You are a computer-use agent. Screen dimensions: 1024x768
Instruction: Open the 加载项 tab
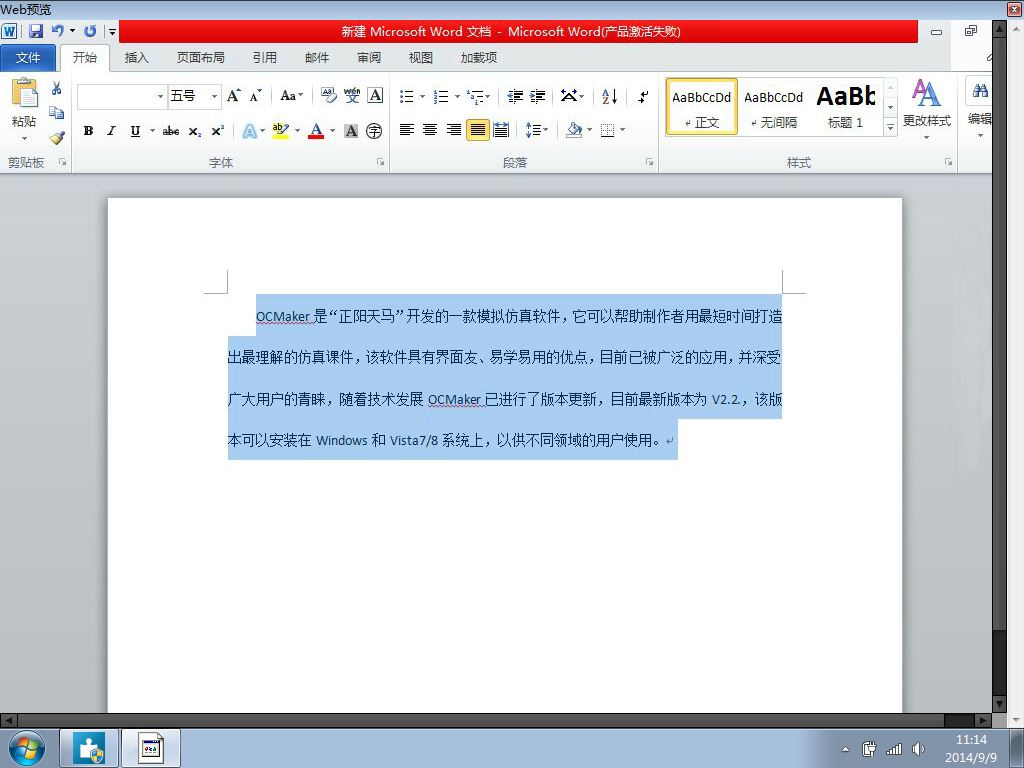[479, 57]
